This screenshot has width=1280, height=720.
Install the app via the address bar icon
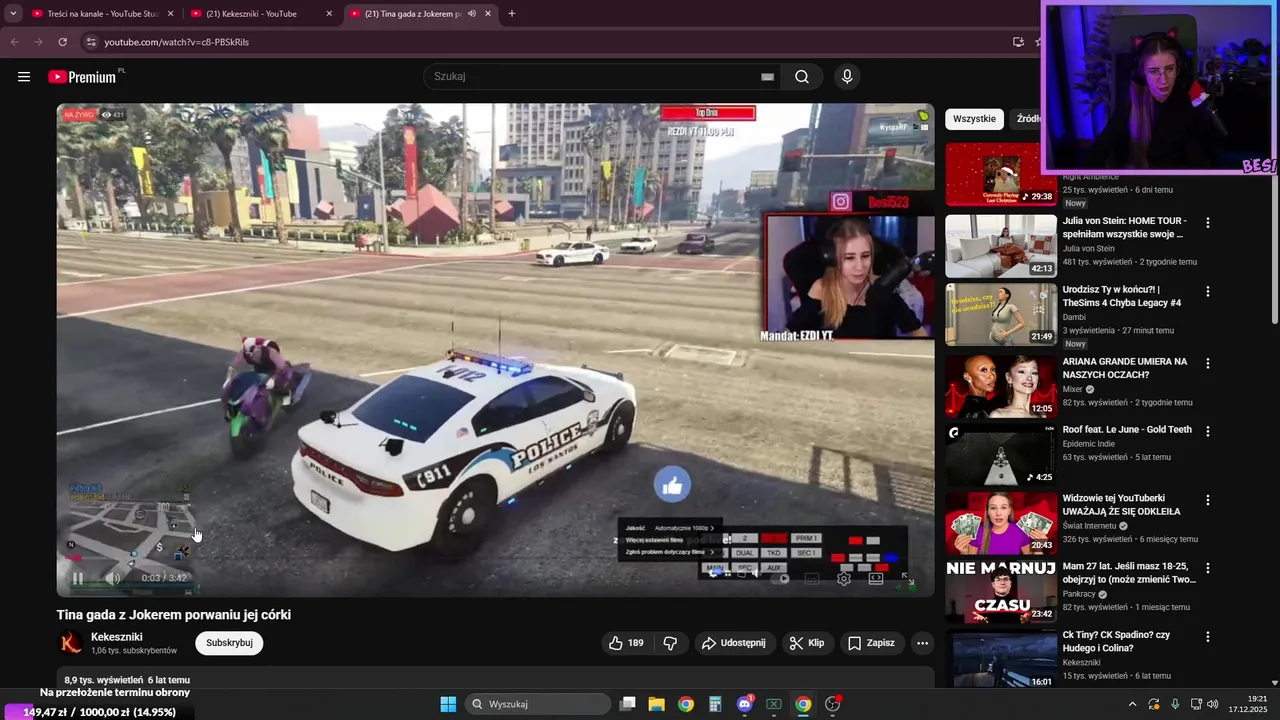tap(1018, 42)
